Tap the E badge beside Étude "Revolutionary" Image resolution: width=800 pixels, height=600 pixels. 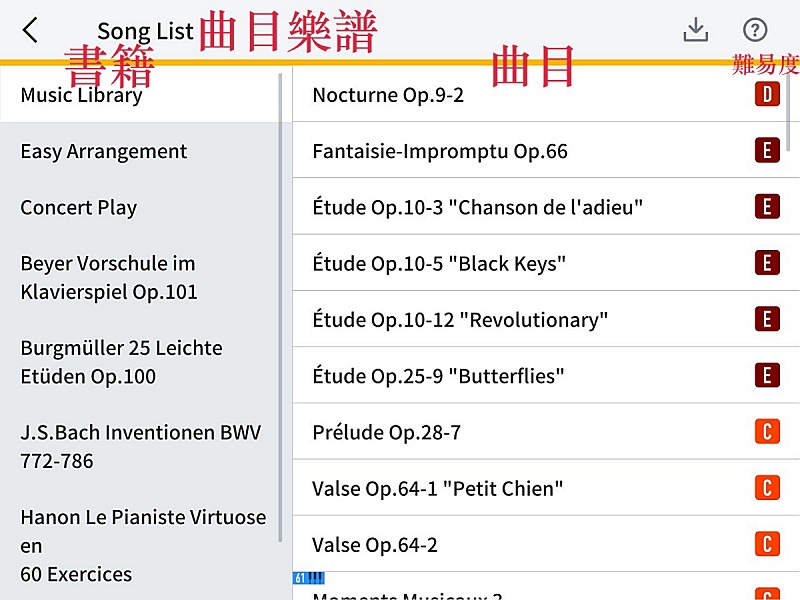766,320
